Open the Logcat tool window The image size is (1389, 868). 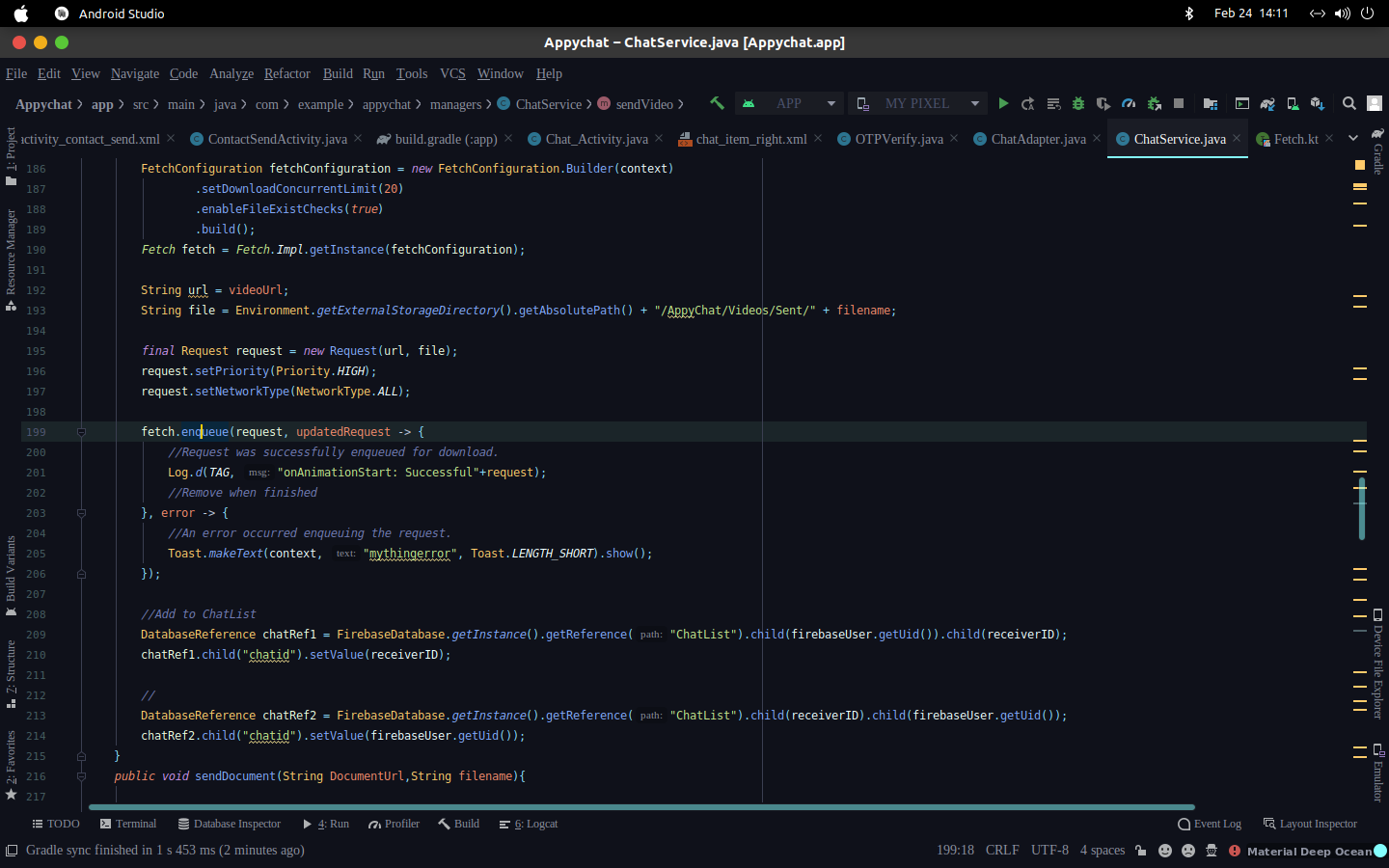[528, 824]
